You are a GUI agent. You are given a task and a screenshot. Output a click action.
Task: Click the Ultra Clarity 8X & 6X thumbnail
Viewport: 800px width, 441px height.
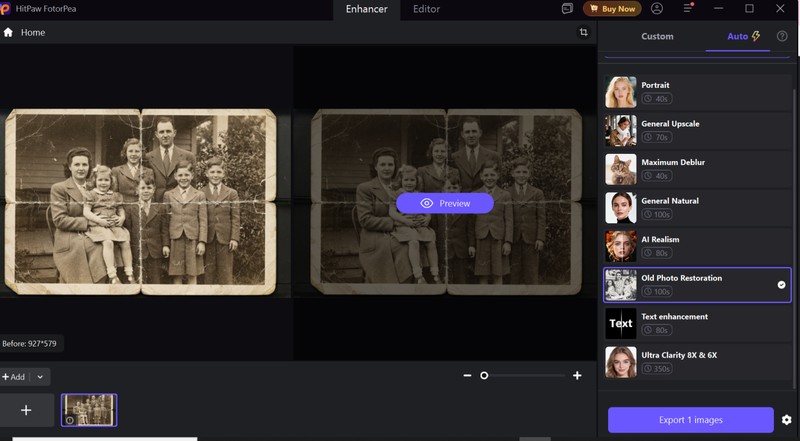620,362
